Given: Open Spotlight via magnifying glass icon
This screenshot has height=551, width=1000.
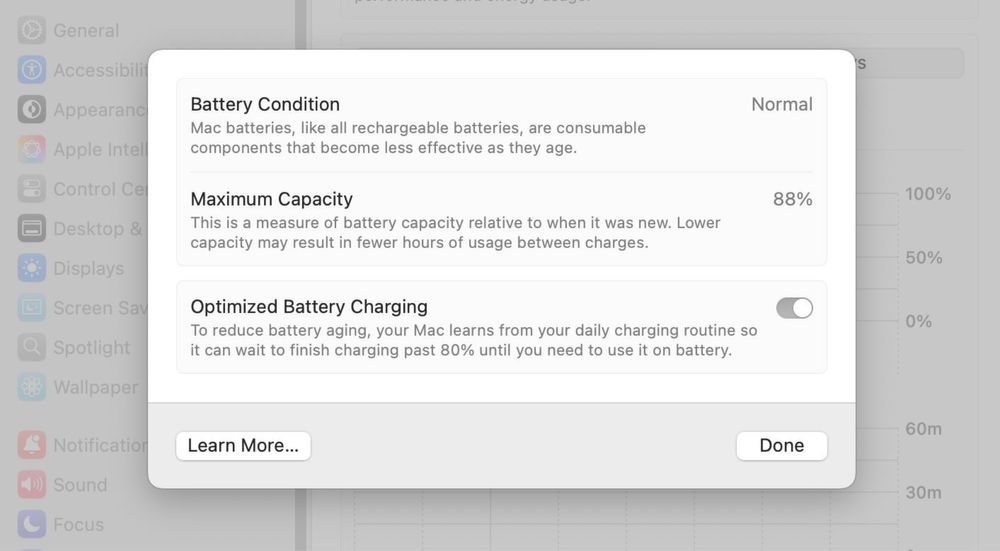Looking at the screenshot, I should click(32, 347).
